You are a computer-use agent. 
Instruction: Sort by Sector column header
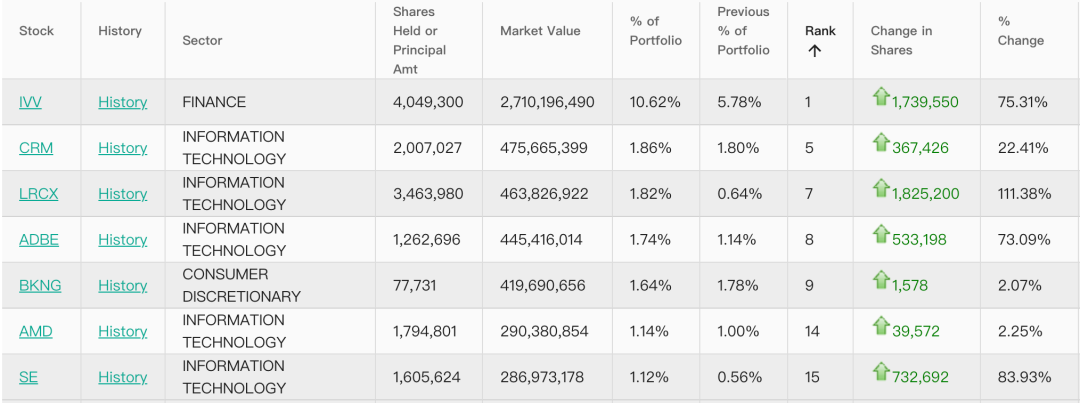click(202, 40)
